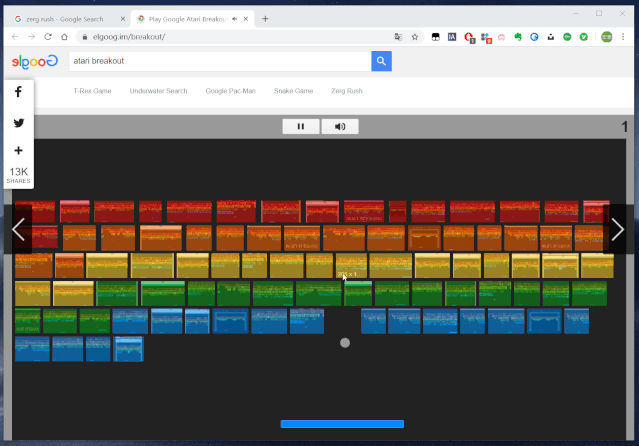Open the translate page icon
This screenshot has width=639, height=446.
pyautogui.click(x=398, y=37)
